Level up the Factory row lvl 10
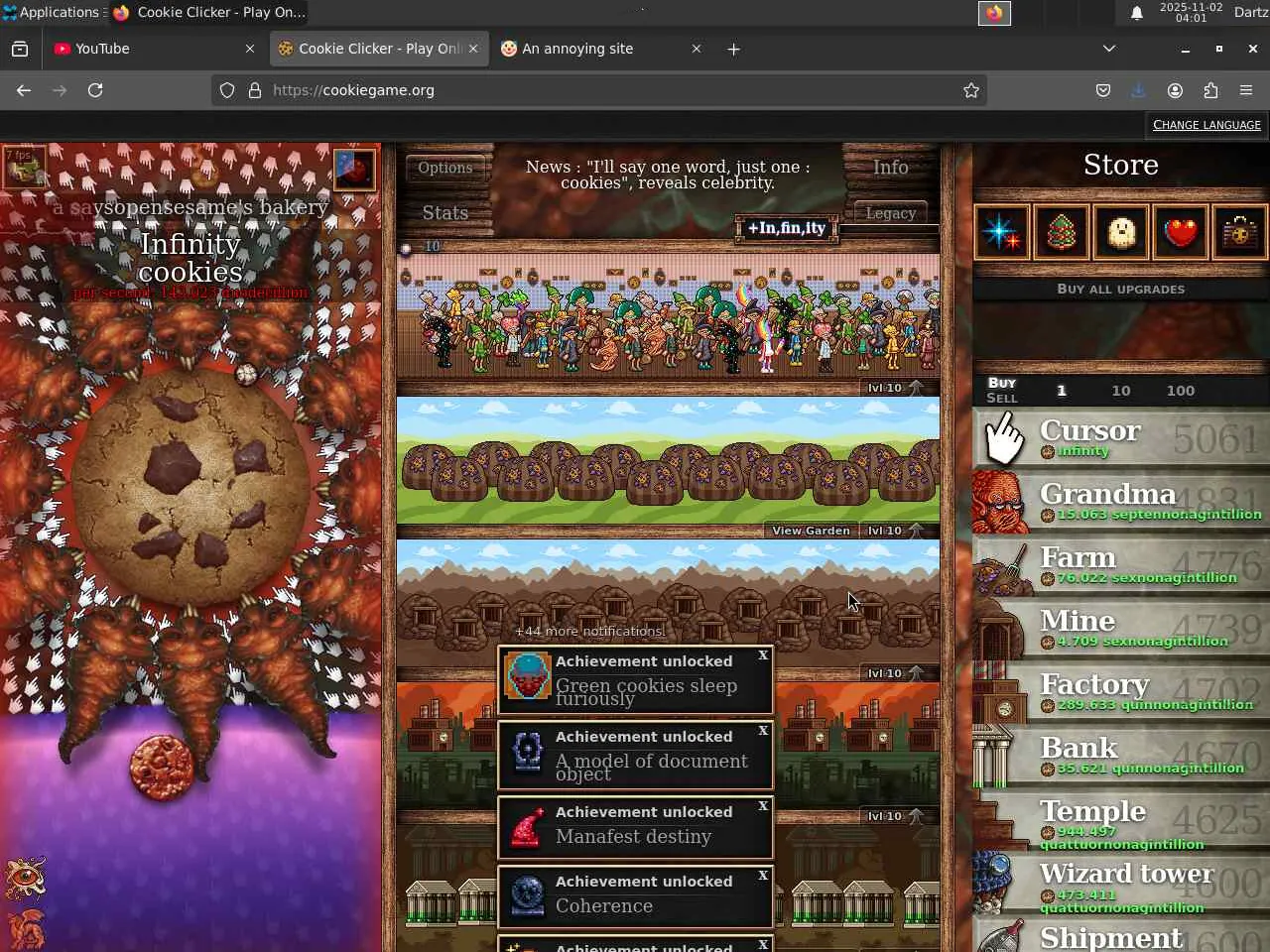Viewport: 1270px width, 952px height. (x=896, y=816)
